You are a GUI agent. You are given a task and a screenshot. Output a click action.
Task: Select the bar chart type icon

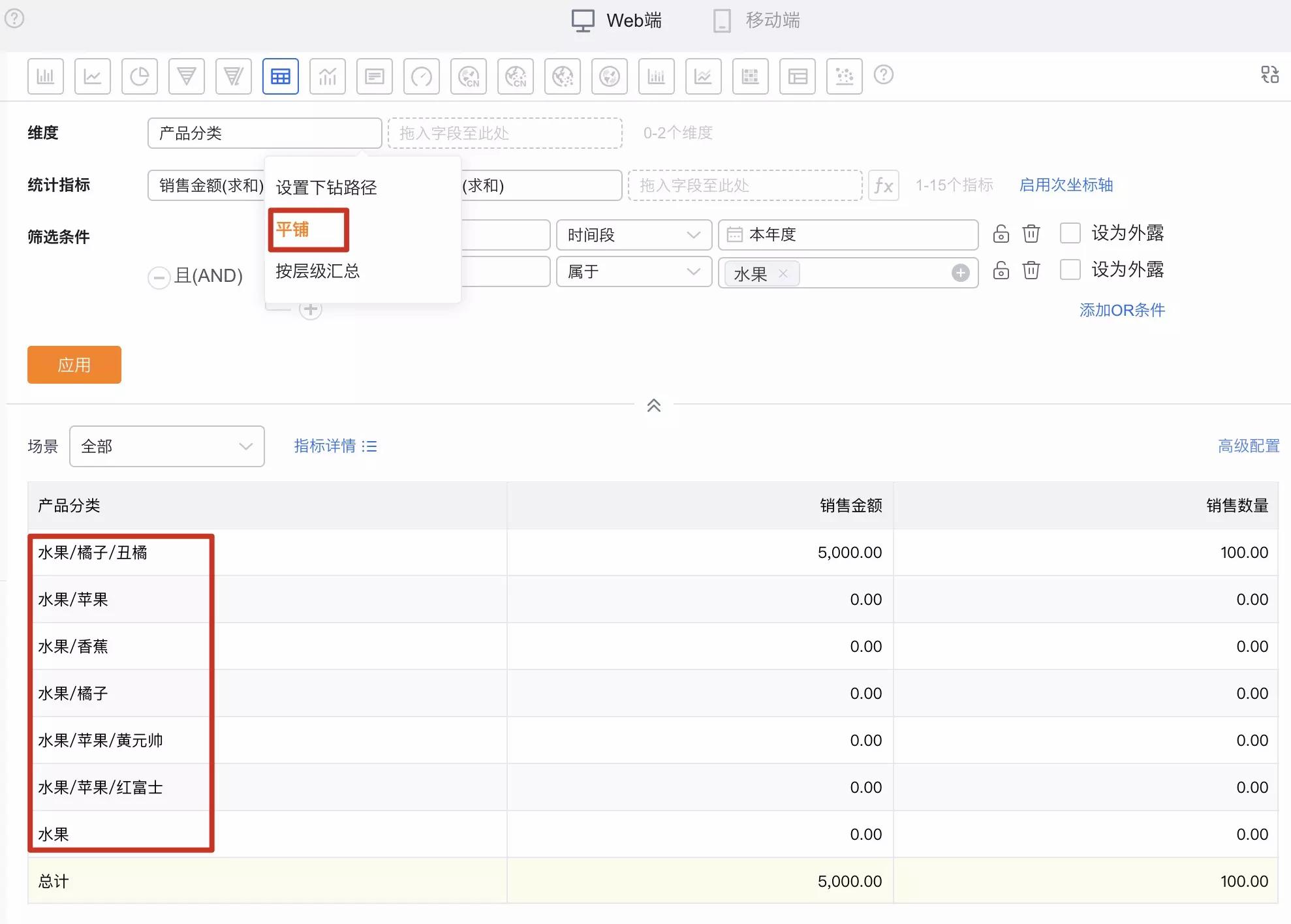(x=46, y=76)
